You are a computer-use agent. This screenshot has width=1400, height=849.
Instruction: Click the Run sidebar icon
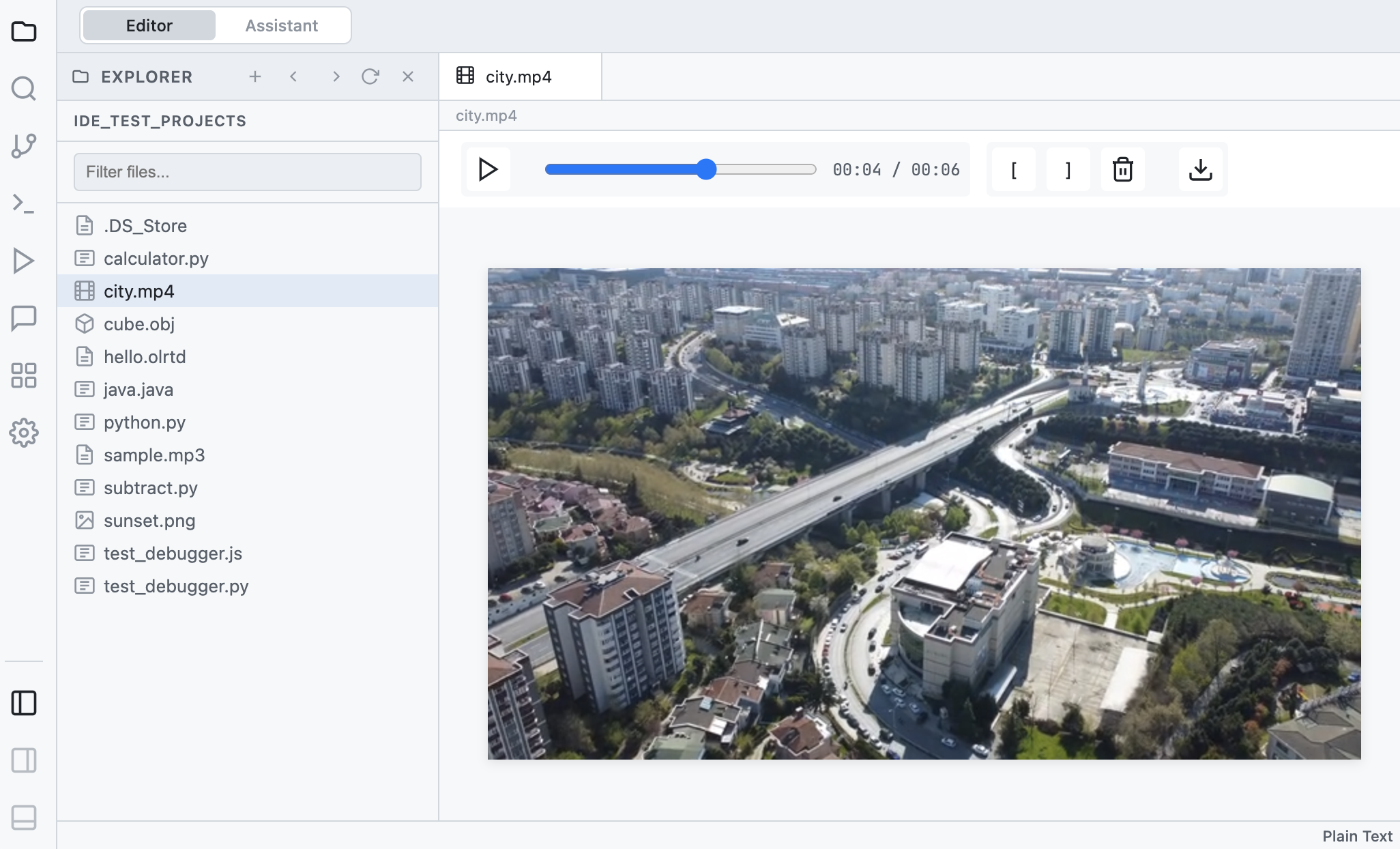click(x=25, y=261)
